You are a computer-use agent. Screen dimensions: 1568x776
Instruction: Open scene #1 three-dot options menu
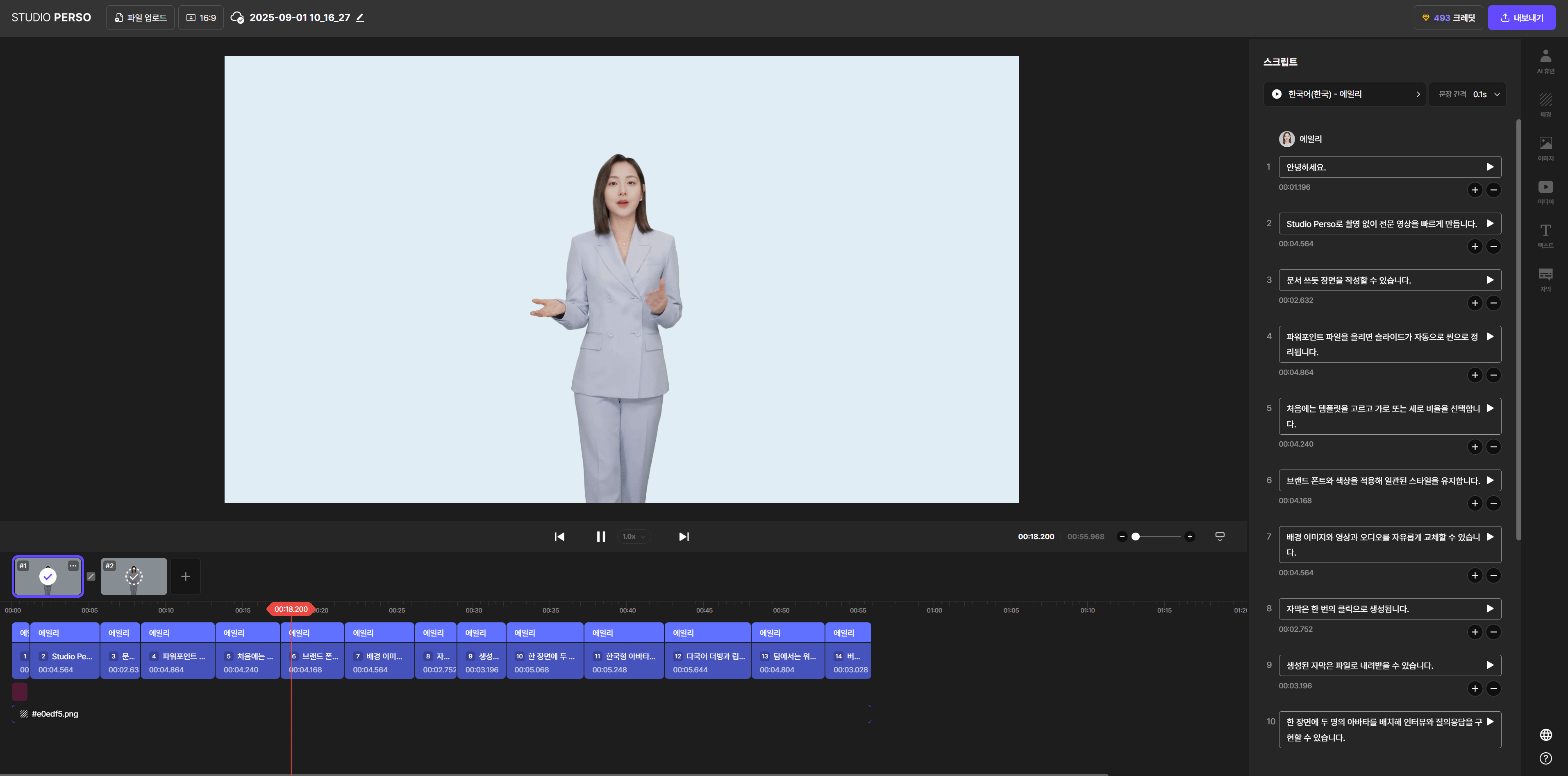(73, 565)
